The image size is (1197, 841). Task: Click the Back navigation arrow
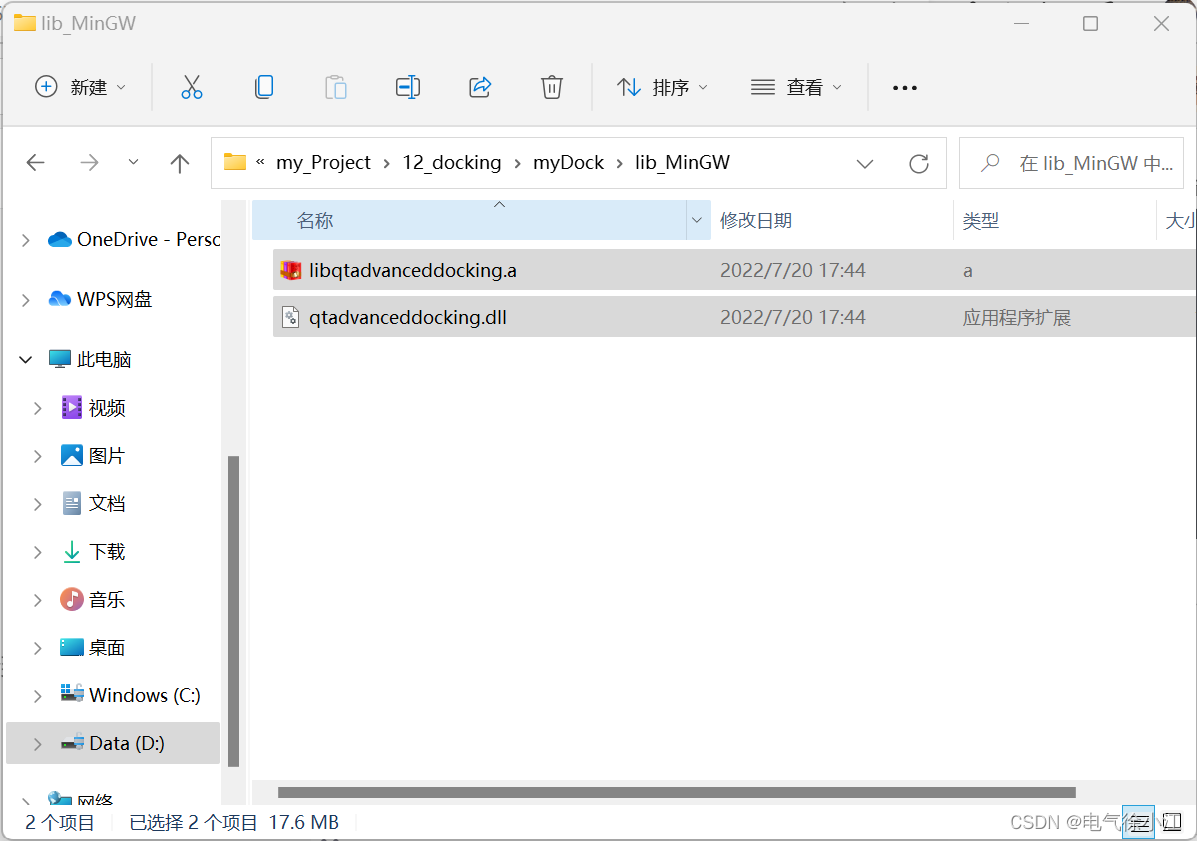tap(35, 162)
